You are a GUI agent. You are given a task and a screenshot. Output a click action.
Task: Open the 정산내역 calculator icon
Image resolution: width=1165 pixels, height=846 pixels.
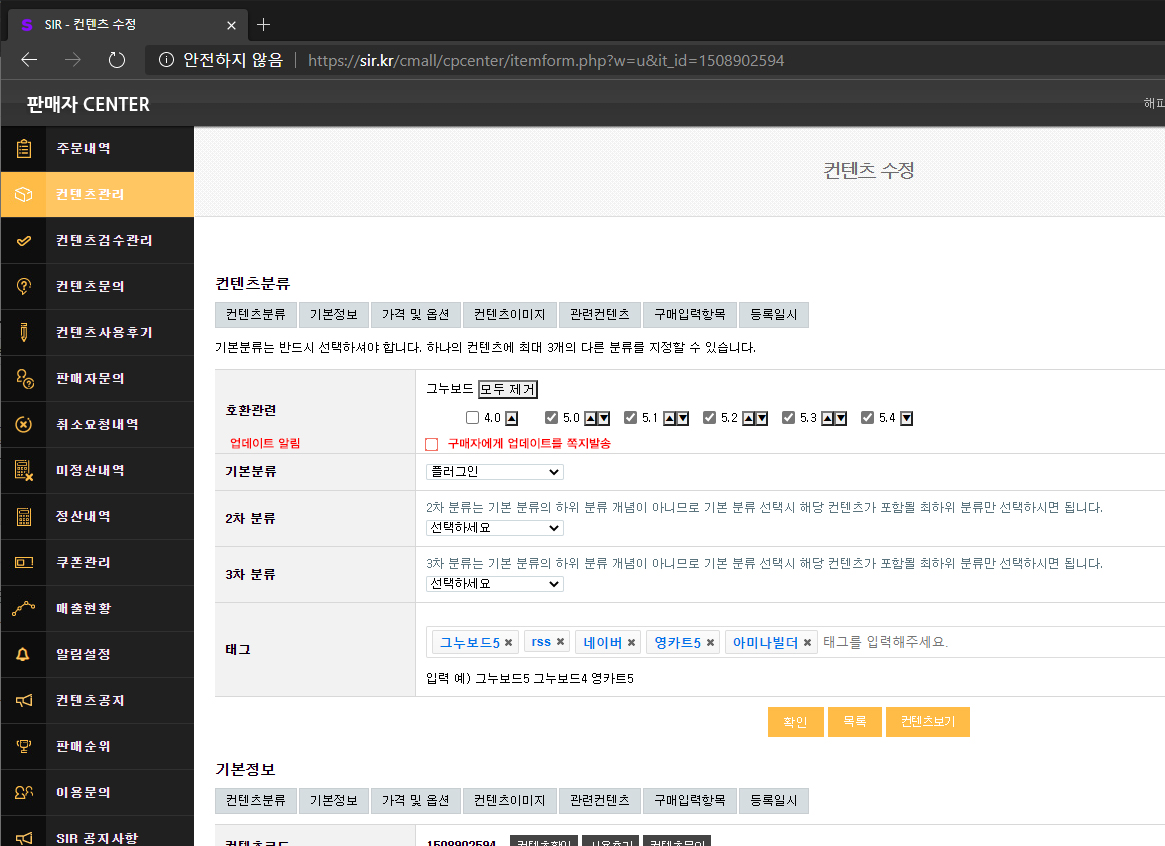click(x=23, y=517)
